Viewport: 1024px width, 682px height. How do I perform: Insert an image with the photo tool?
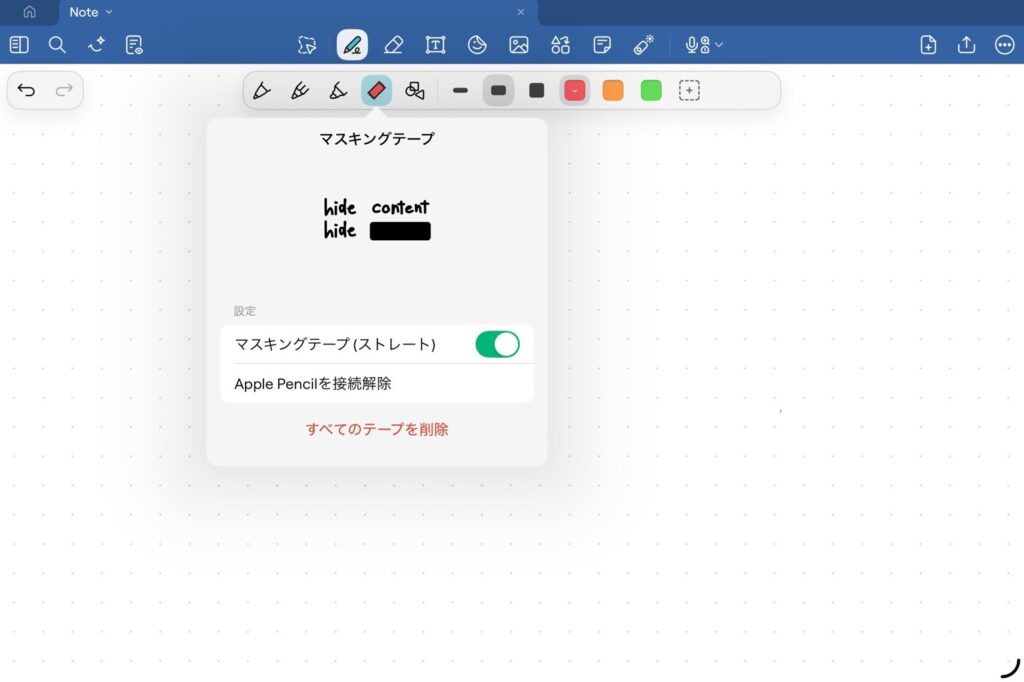518,45
